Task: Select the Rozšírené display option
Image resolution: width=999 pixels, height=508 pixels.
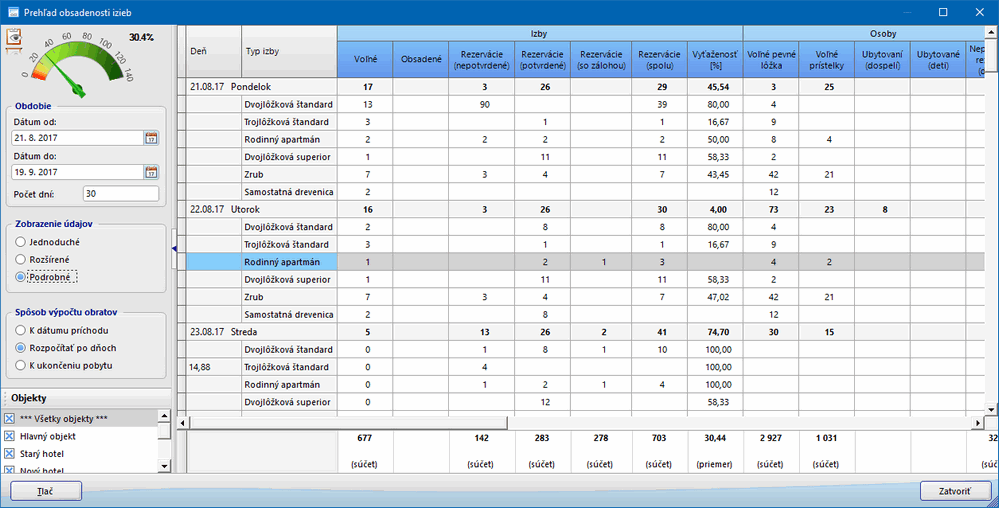Action: click(x=21, y=259)
